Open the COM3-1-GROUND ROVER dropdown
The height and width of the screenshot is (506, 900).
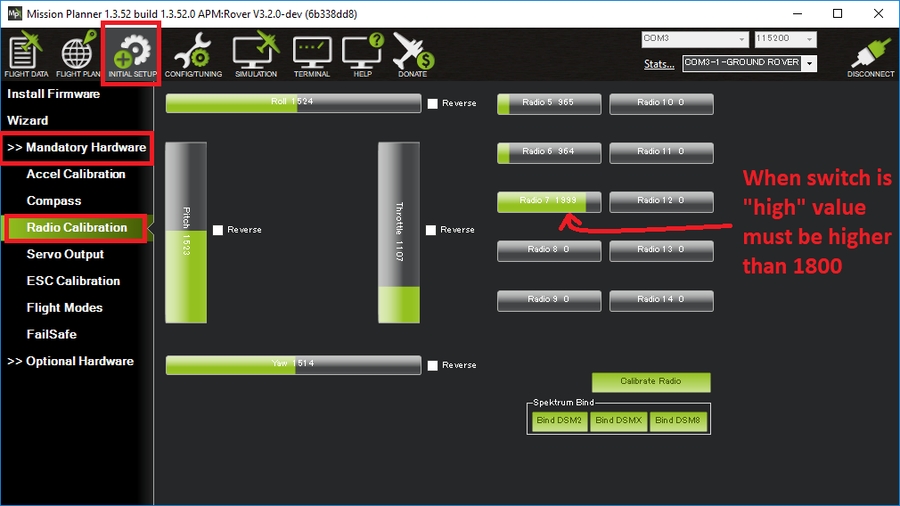coord(749,64)
